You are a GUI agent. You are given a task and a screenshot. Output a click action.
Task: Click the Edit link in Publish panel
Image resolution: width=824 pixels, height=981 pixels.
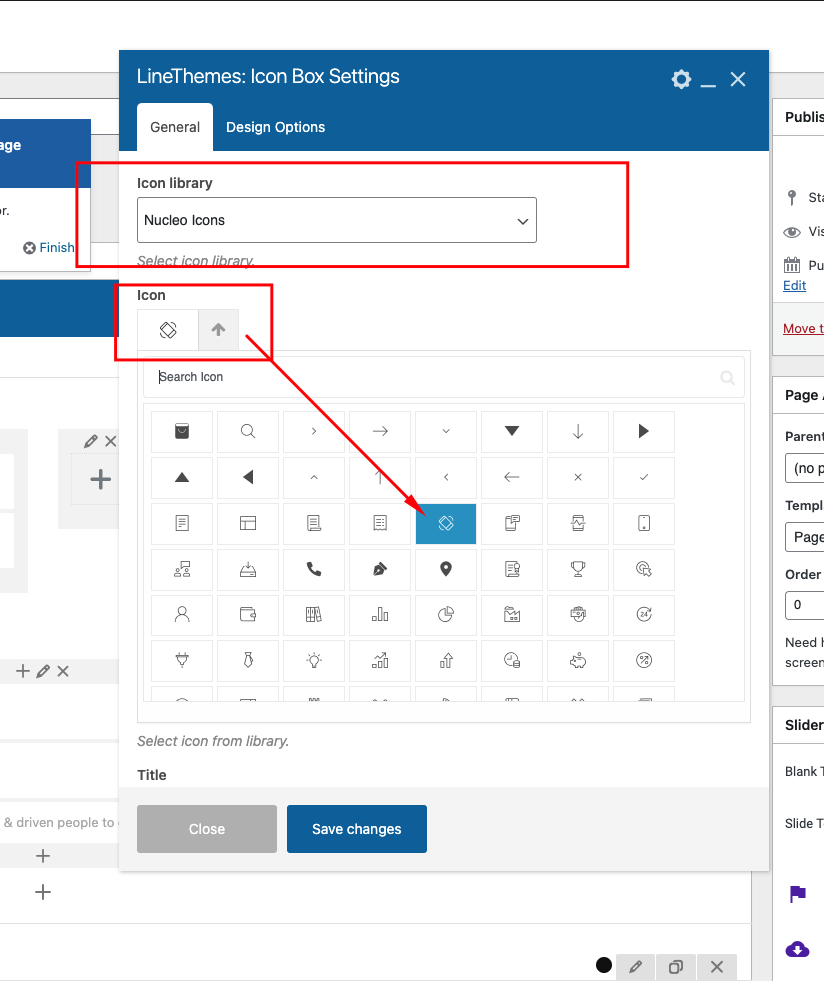coord(794,285)
